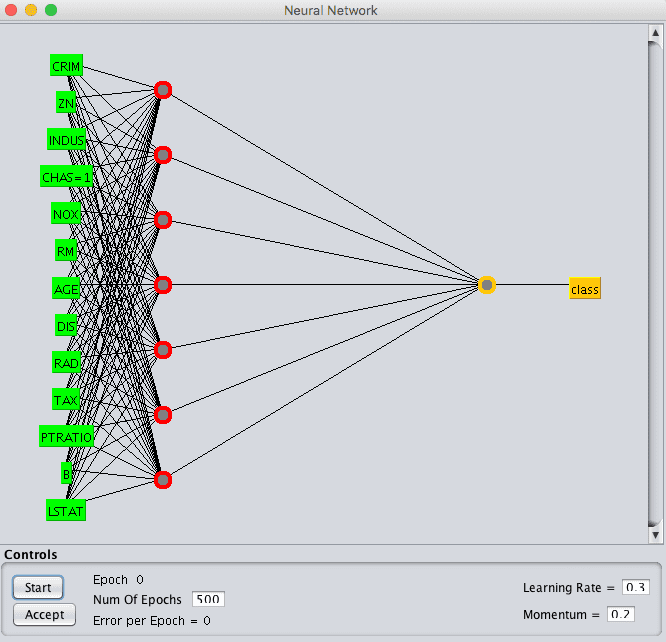Screen dimensions: 666x642
Task: Edit the Learning Rate field
Action: pos(635,587)
